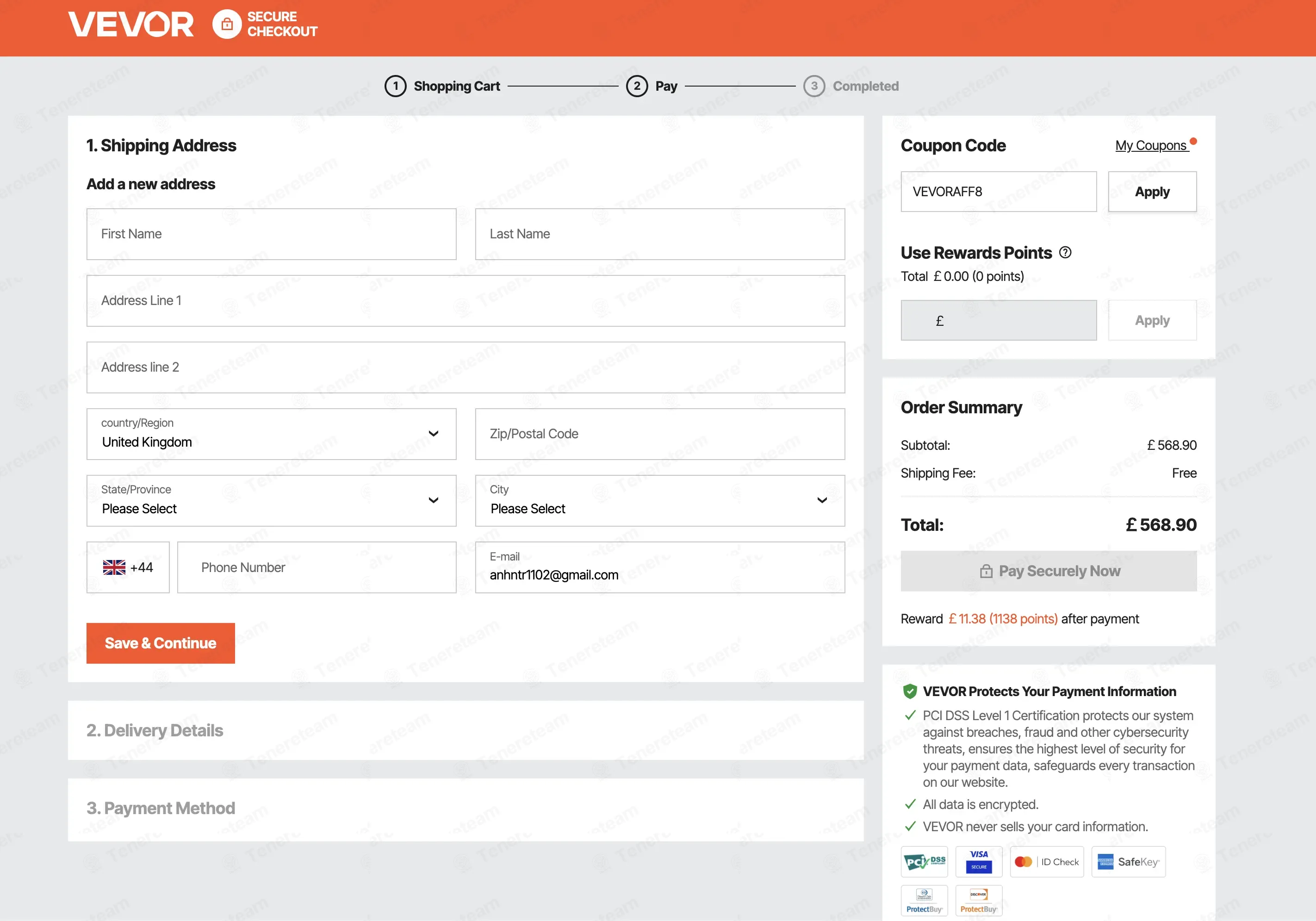Click the 'Order Summary' heading
Viewport: 1316px width, 921px height.
(961, 407)
